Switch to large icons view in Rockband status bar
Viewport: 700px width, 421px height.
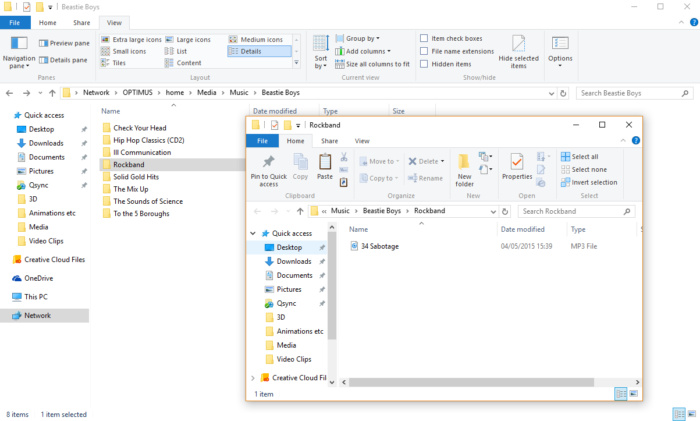633,394
